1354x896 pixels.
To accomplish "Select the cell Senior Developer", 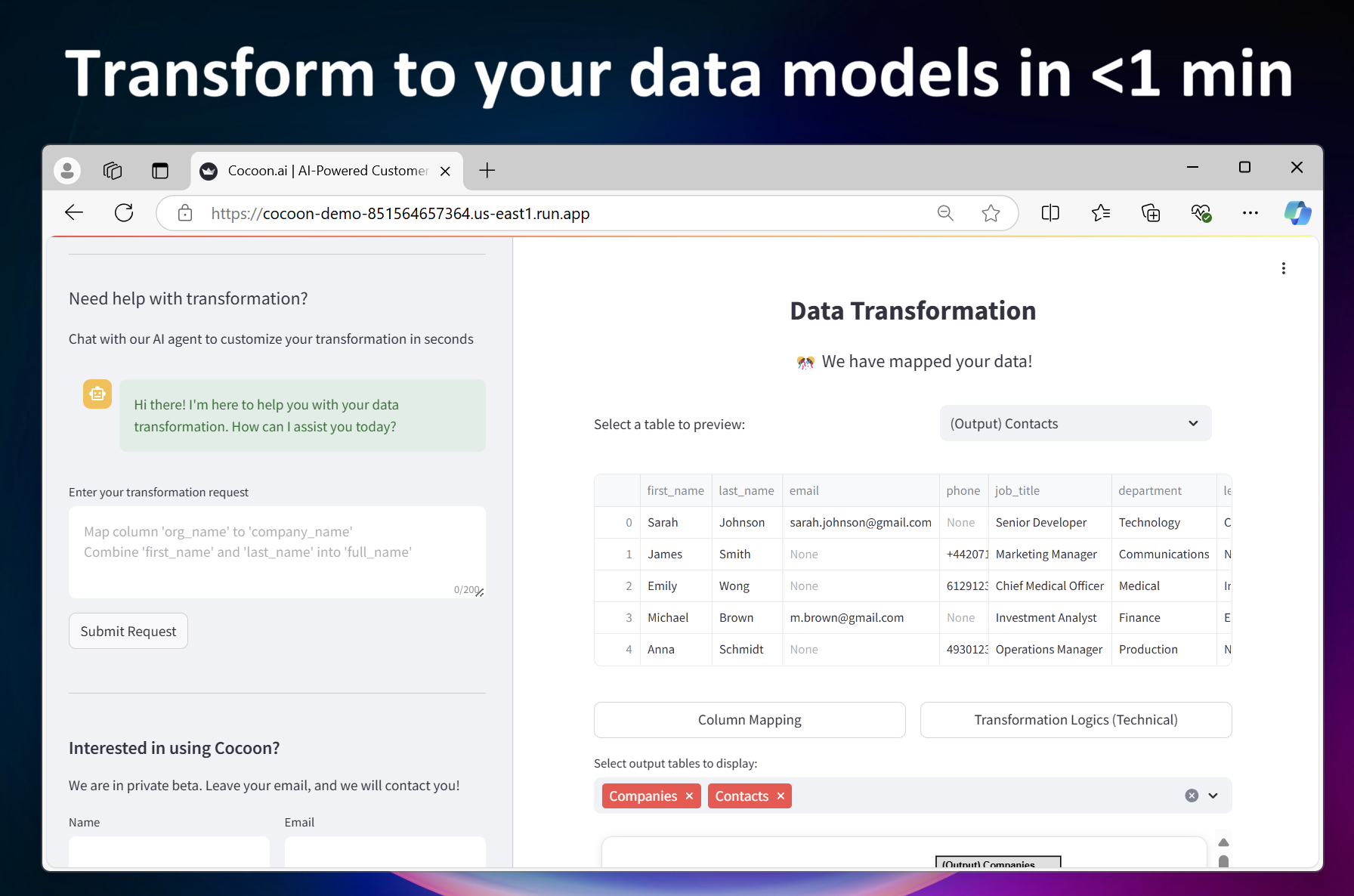I will [1050, 522].
